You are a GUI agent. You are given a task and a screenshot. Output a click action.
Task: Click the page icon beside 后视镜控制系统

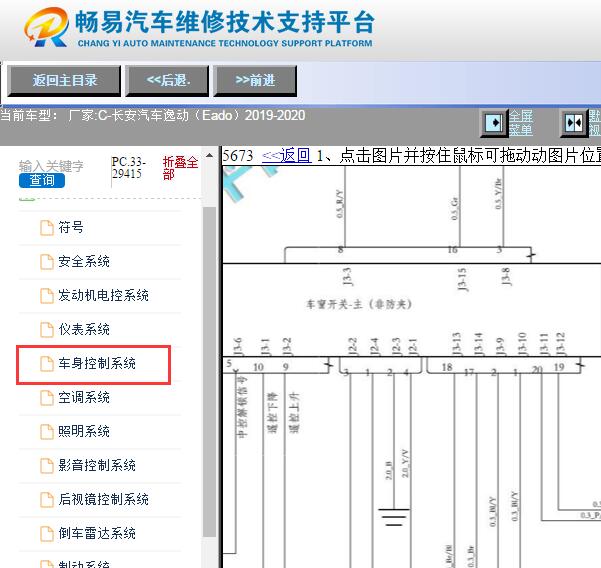click(x=47, y=500)
